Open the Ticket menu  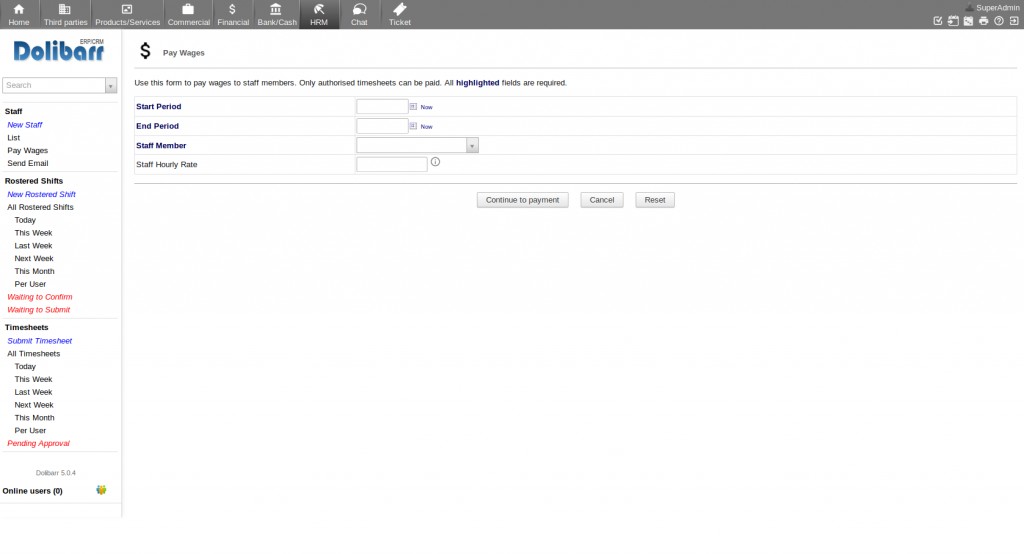(x=400, y=14)
